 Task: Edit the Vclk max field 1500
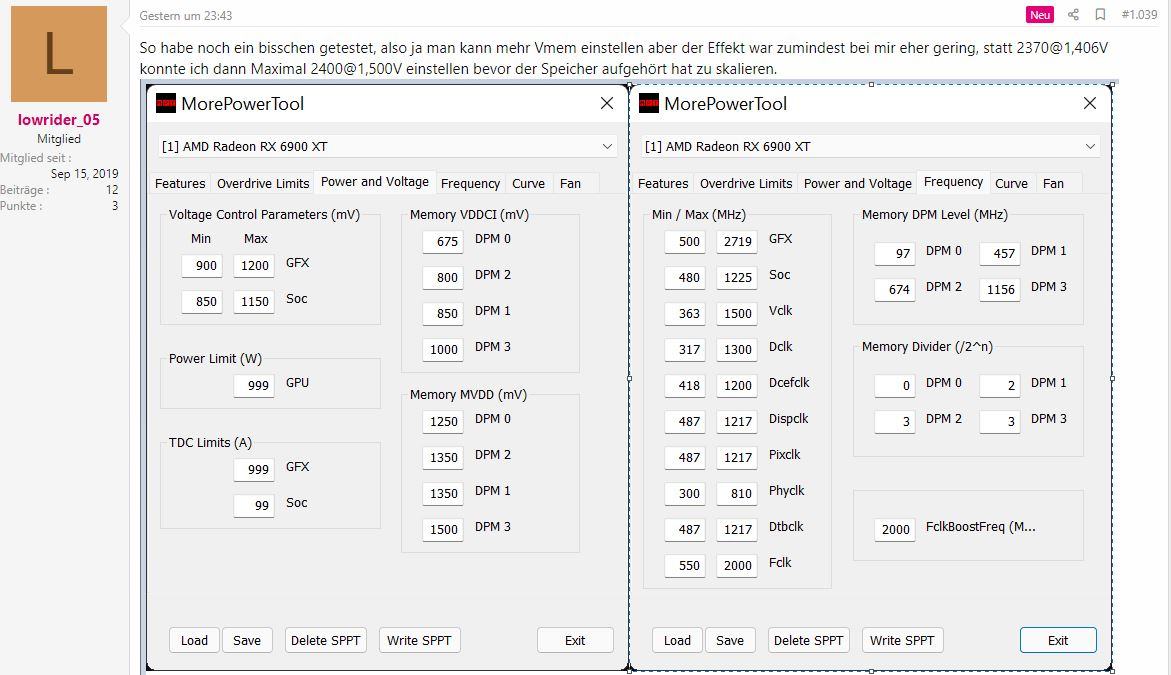tap(737, 314)
